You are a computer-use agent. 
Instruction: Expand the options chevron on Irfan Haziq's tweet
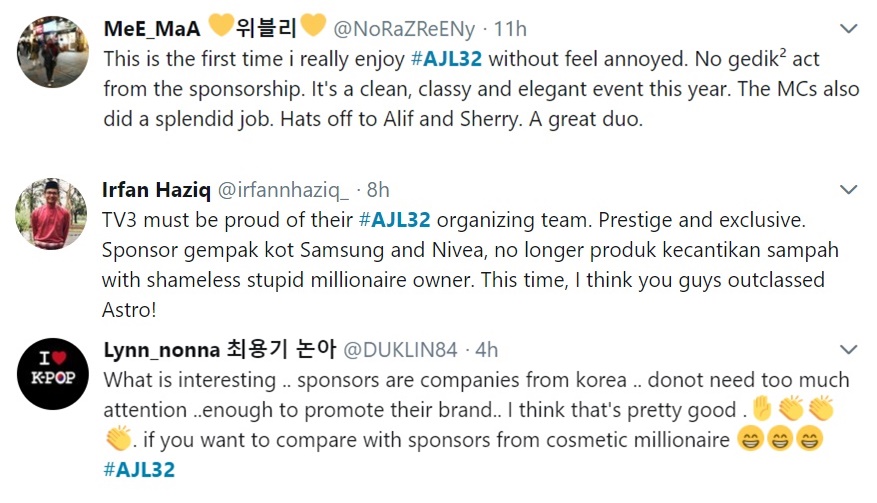[x=848, y=190]
